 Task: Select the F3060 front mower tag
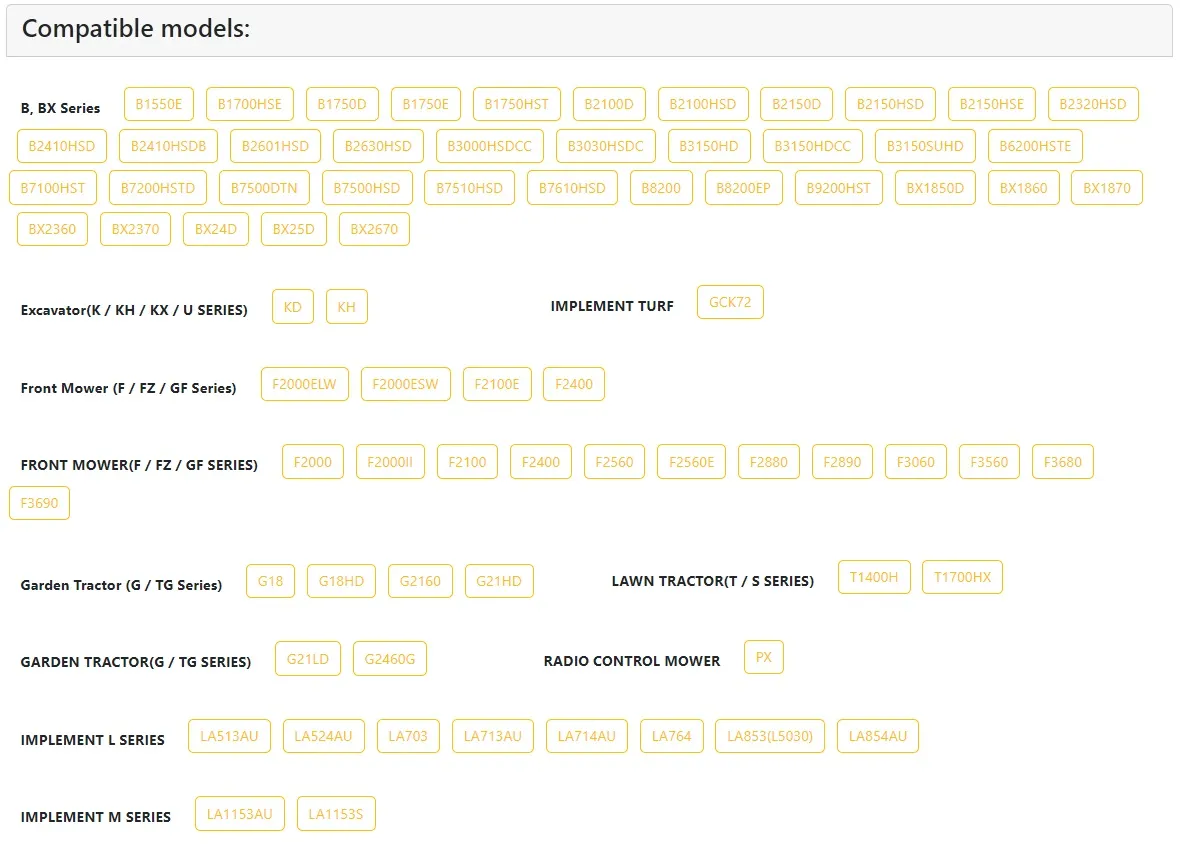[x=916, y=461]
